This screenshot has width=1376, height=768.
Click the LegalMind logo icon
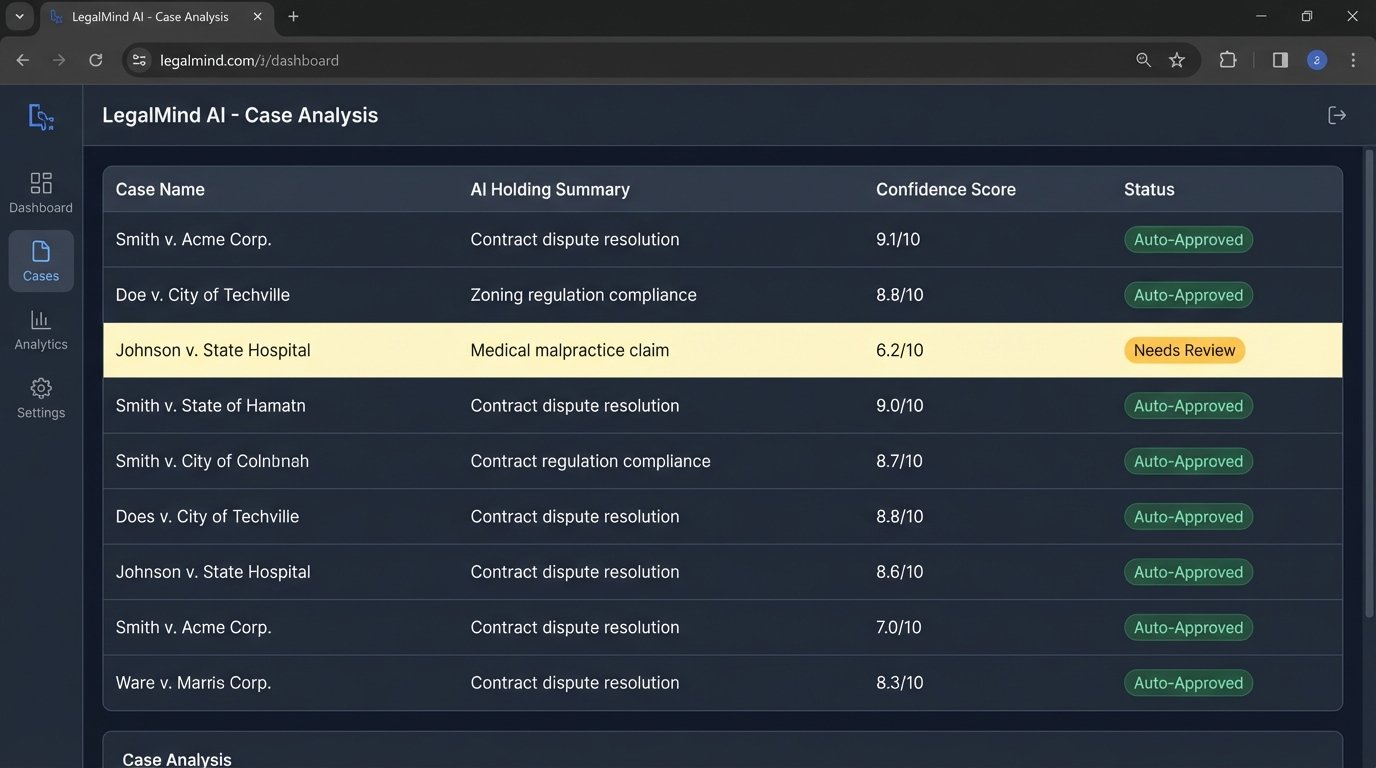pyautogui.click(x=40, y=117)
